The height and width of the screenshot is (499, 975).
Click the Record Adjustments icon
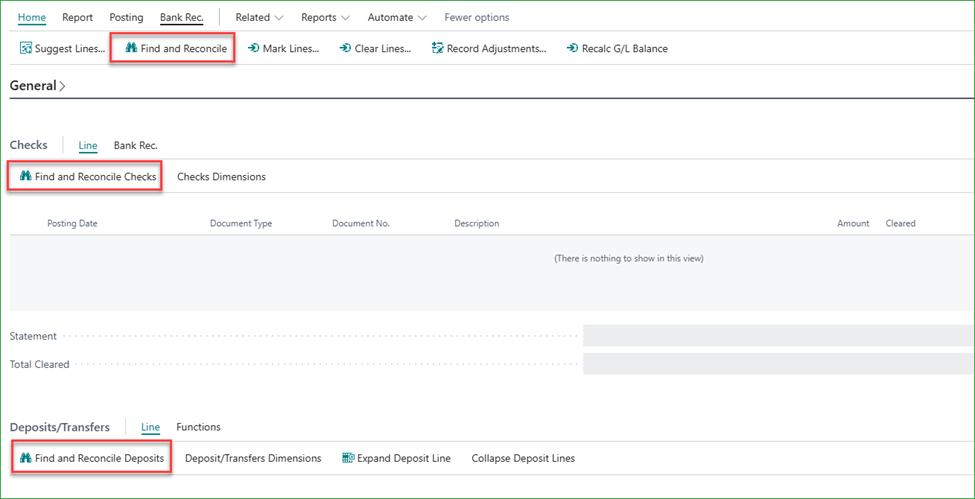pyautogui.click(x=438, y=48)
